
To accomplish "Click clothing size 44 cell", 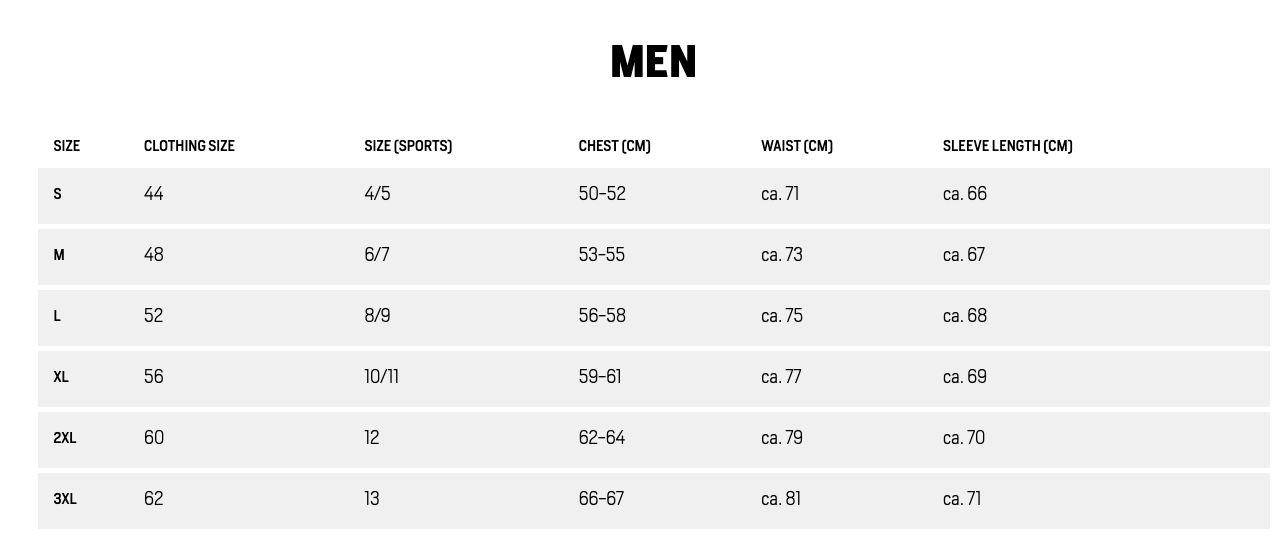I will (x=153, y=194).
